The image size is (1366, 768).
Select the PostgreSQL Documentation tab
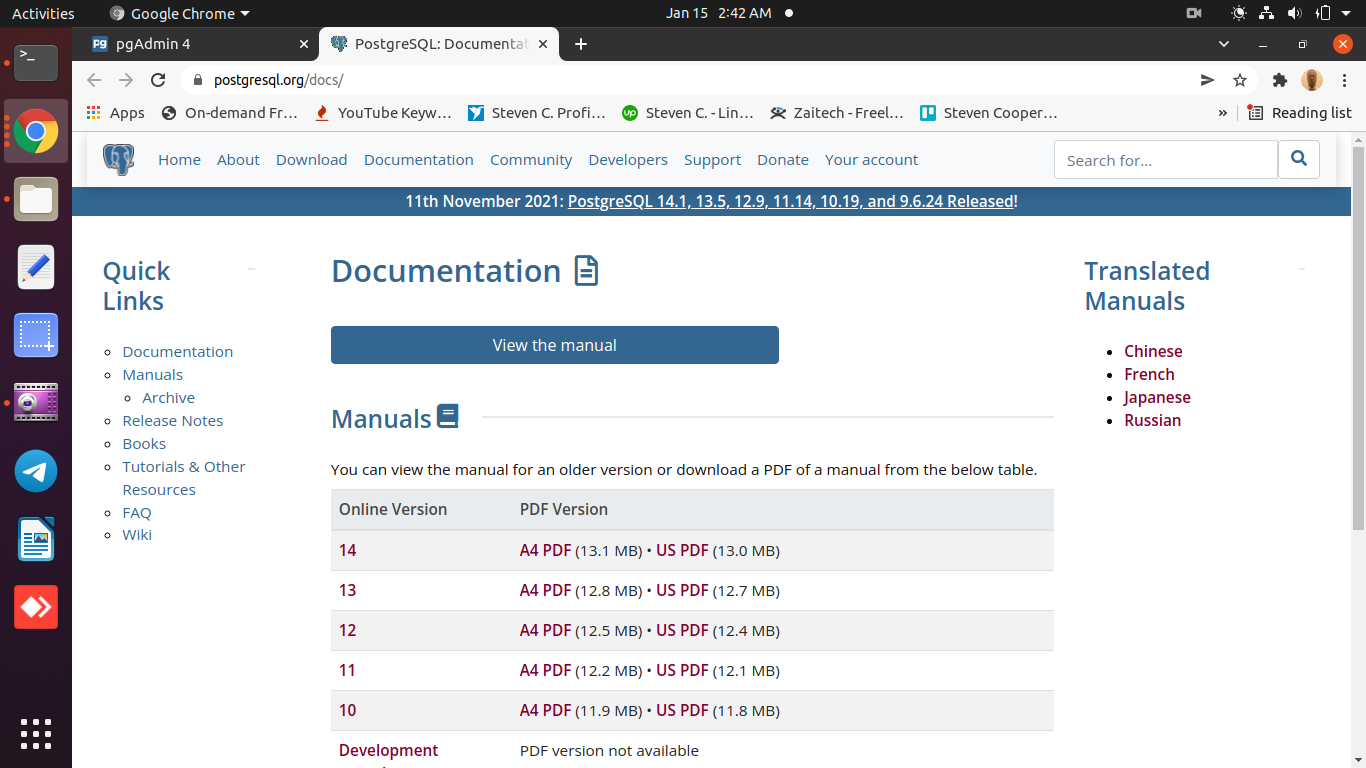(x=439, y=44)
